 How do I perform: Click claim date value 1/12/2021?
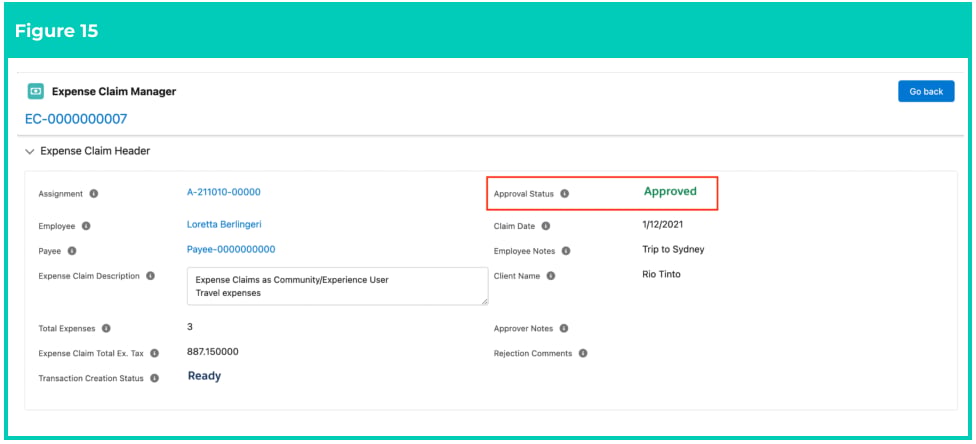pyautogui.click(x=664, y=225)
